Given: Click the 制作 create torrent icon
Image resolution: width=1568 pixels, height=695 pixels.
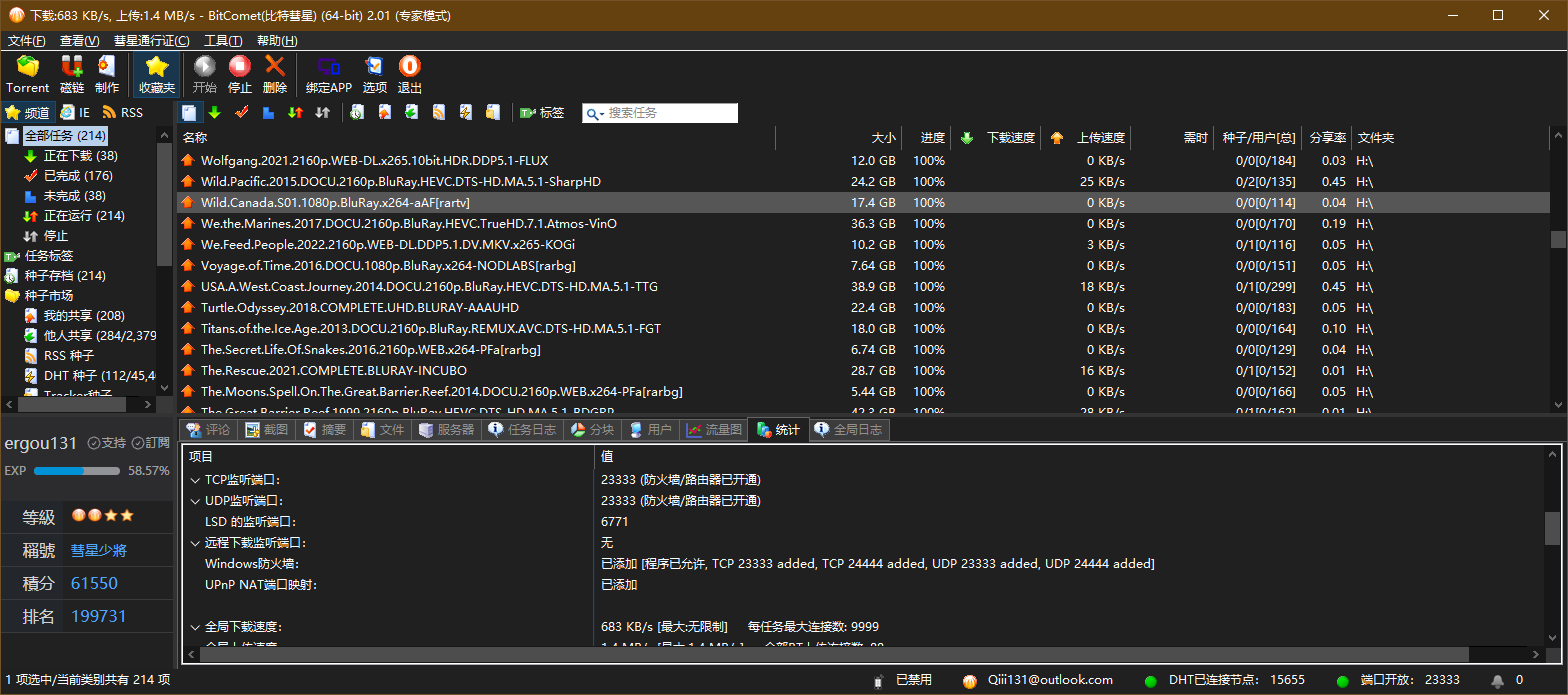Looking at the screenshot, I should coord(107,75).
